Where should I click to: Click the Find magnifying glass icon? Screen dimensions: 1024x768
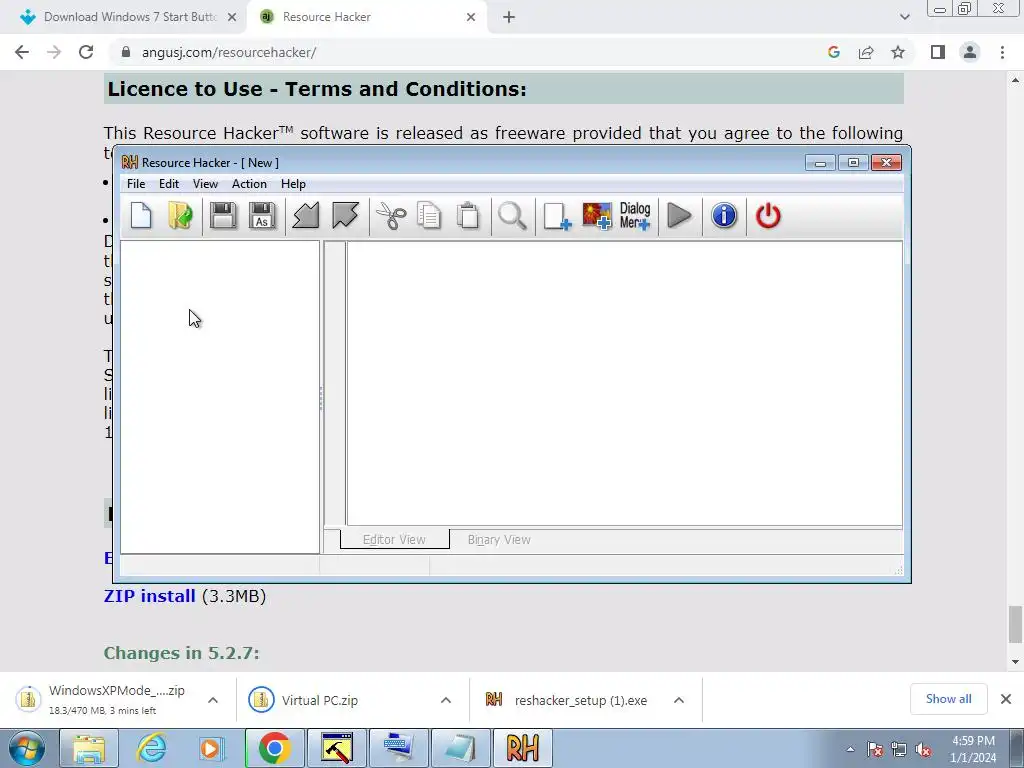pos(512,216)
